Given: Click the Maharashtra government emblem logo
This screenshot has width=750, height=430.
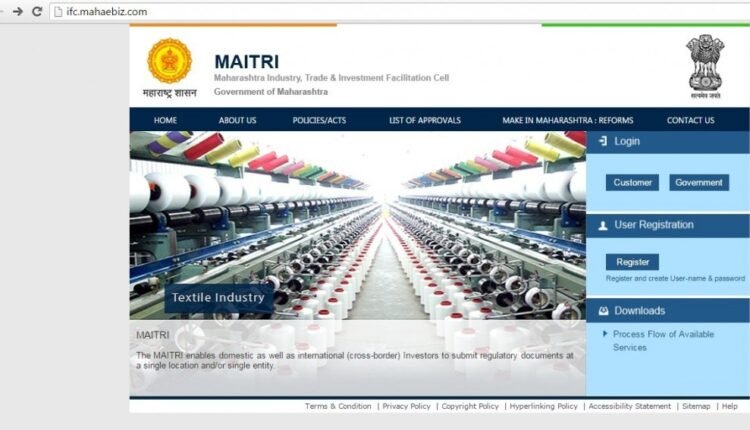Looking at the screenshot, I should pyautogui.click(x=169, y=62).
